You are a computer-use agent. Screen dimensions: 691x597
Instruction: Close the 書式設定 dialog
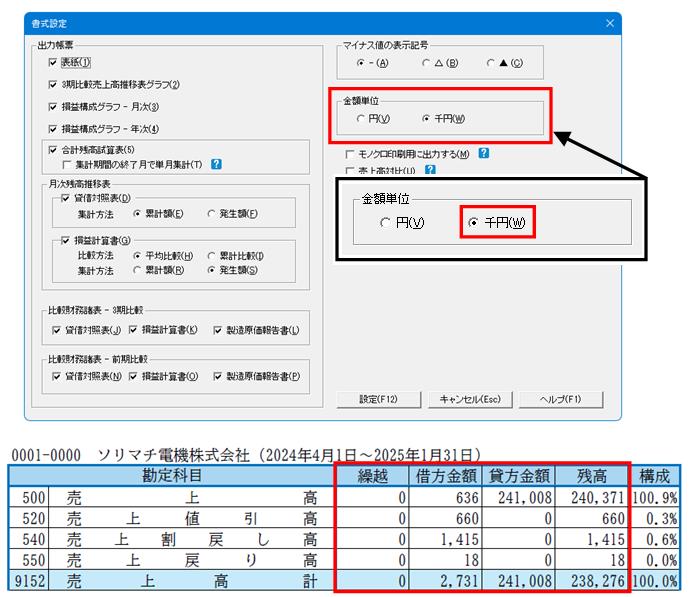click(609, 23)
